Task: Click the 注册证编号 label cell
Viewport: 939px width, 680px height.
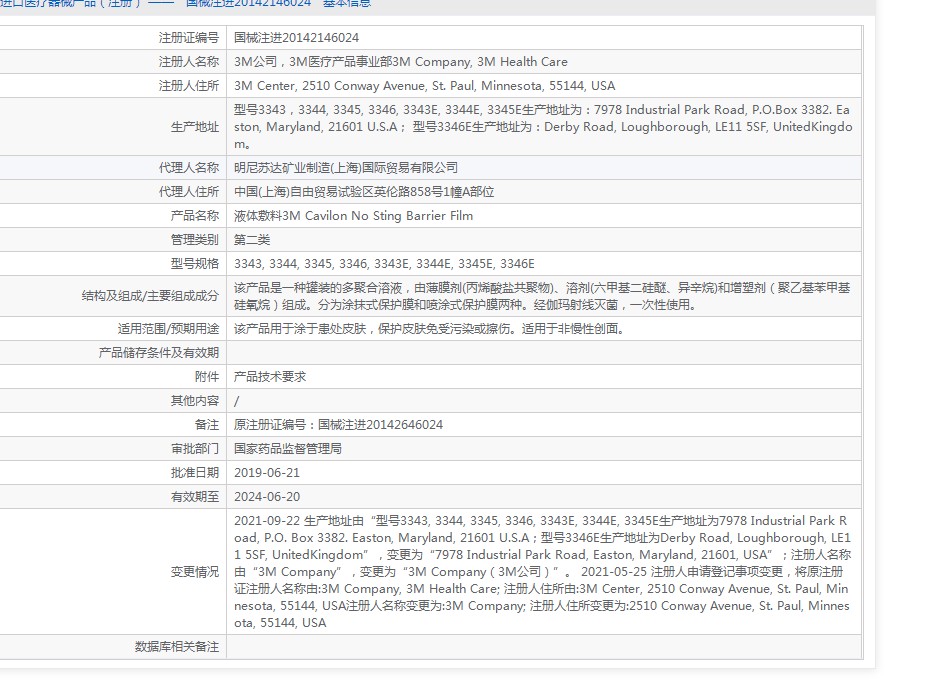Action: click(189, 38)
